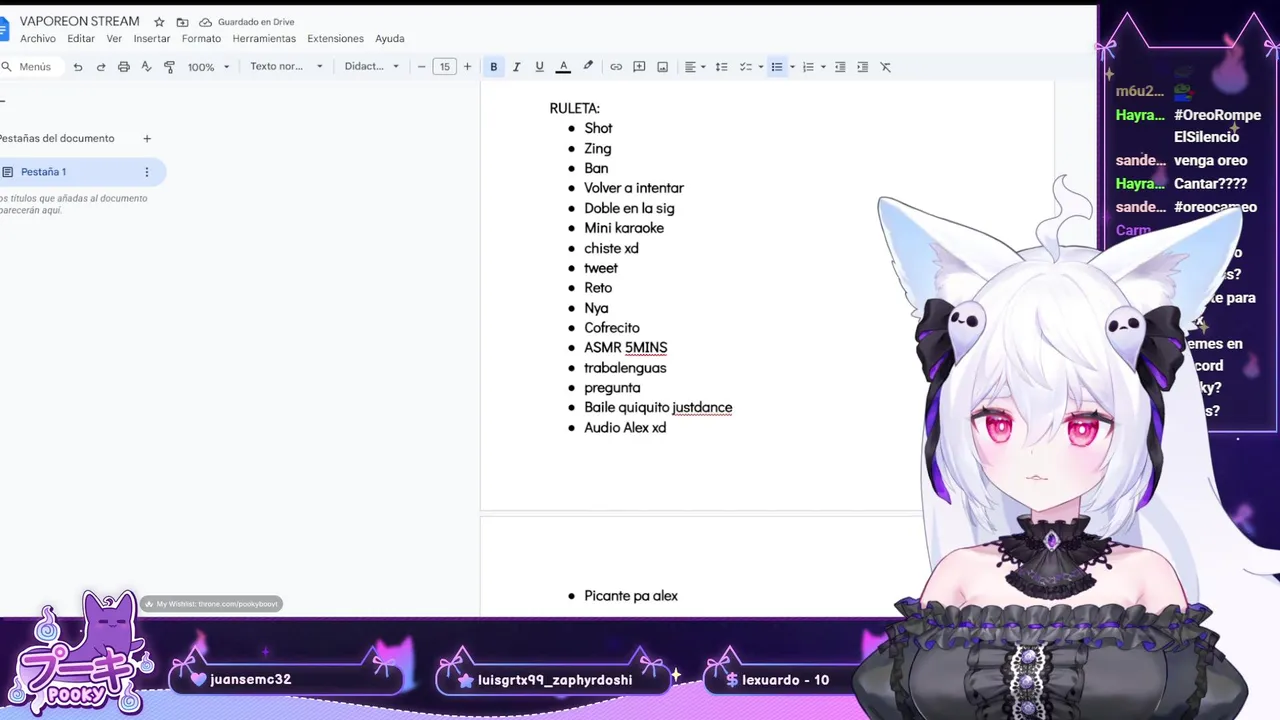Click the redo arrow
The height and width of the screenshot is (720, 1280).
pos(101,67)
